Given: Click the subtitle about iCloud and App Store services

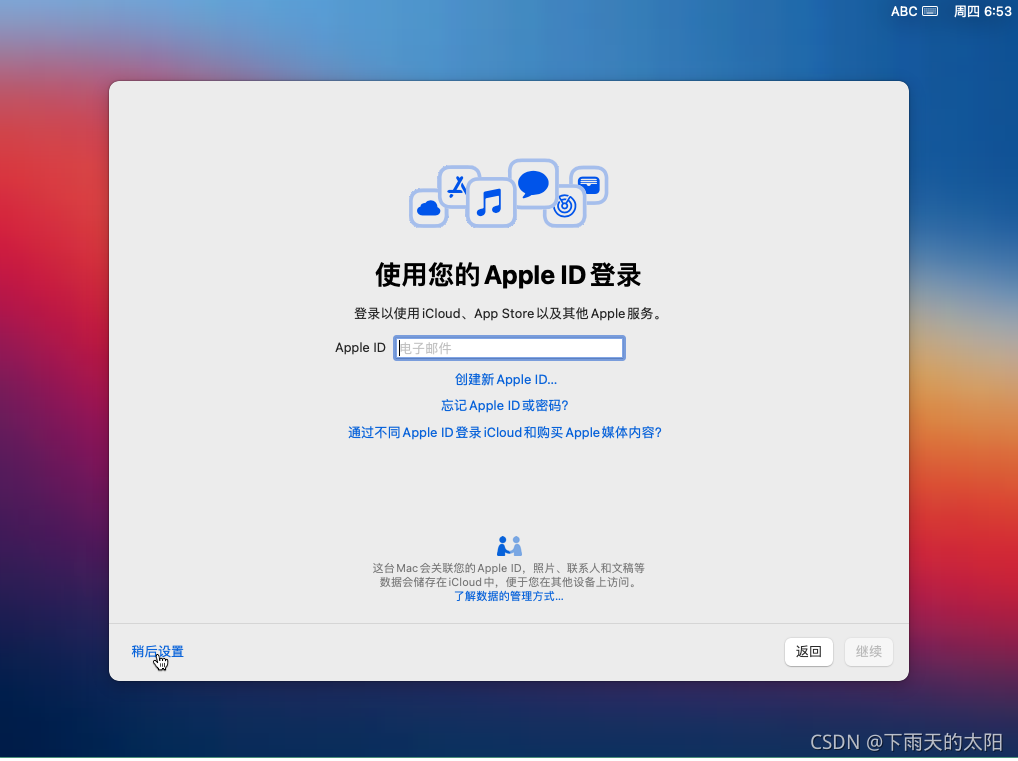Looking at the screenshot, I should 508,314.
